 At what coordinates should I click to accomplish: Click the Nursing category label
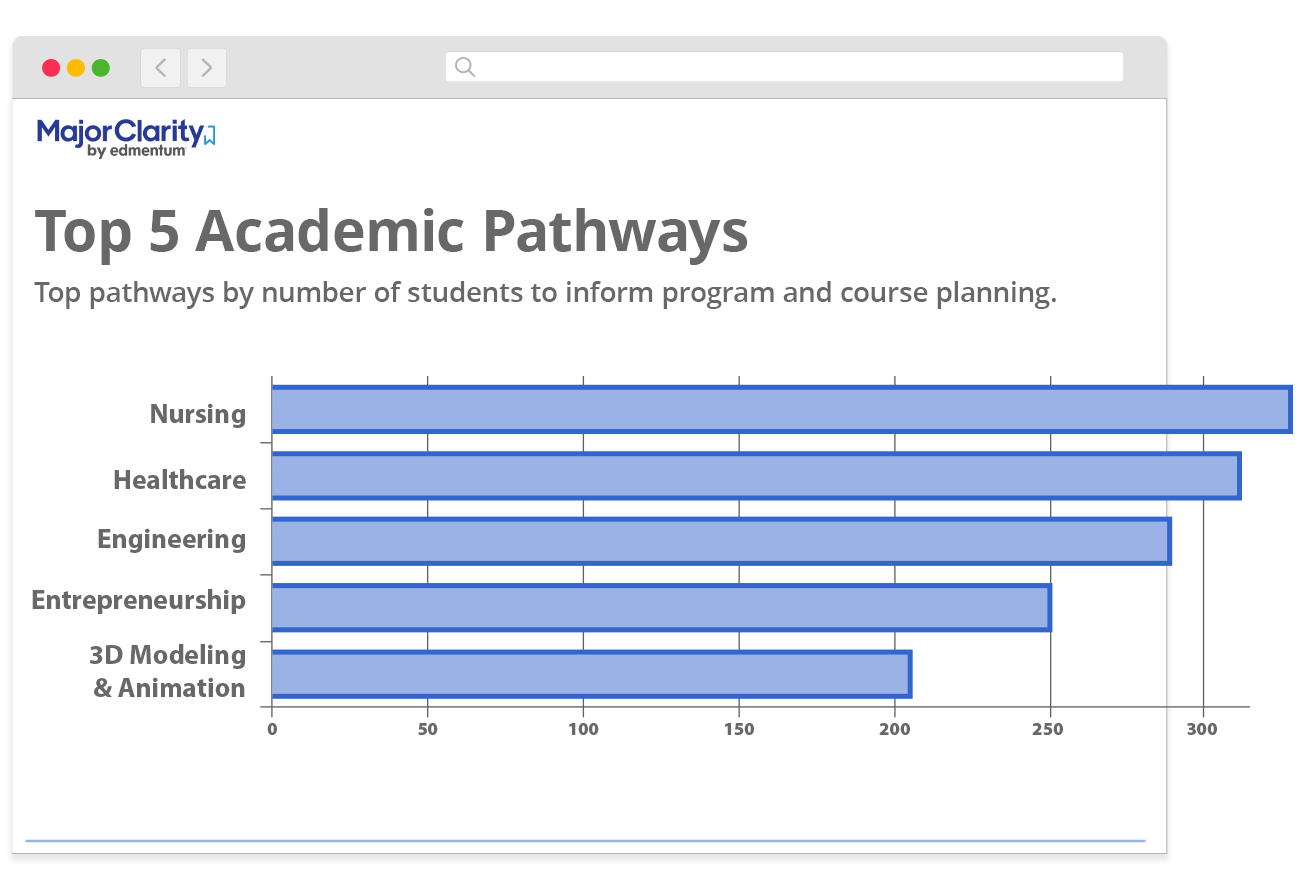point(198,414)
